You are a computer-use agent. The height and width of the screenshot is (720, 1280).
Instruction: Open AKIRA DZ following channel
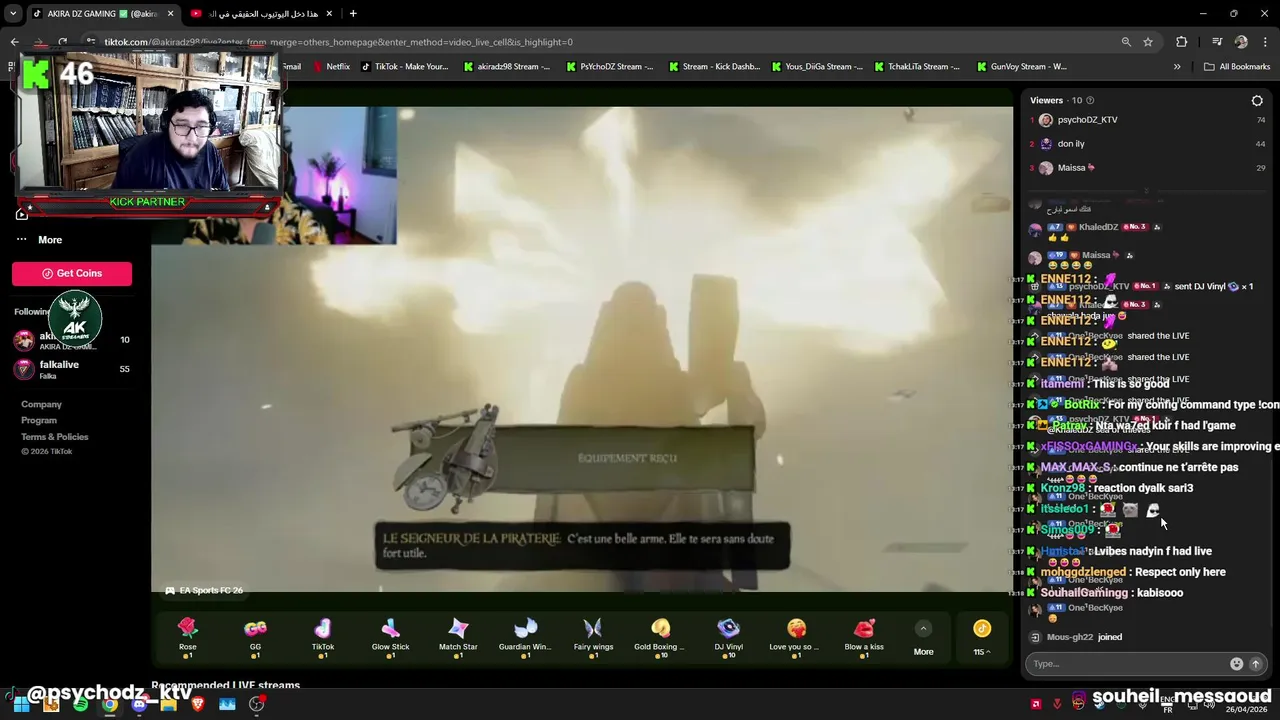pos(72,341)
